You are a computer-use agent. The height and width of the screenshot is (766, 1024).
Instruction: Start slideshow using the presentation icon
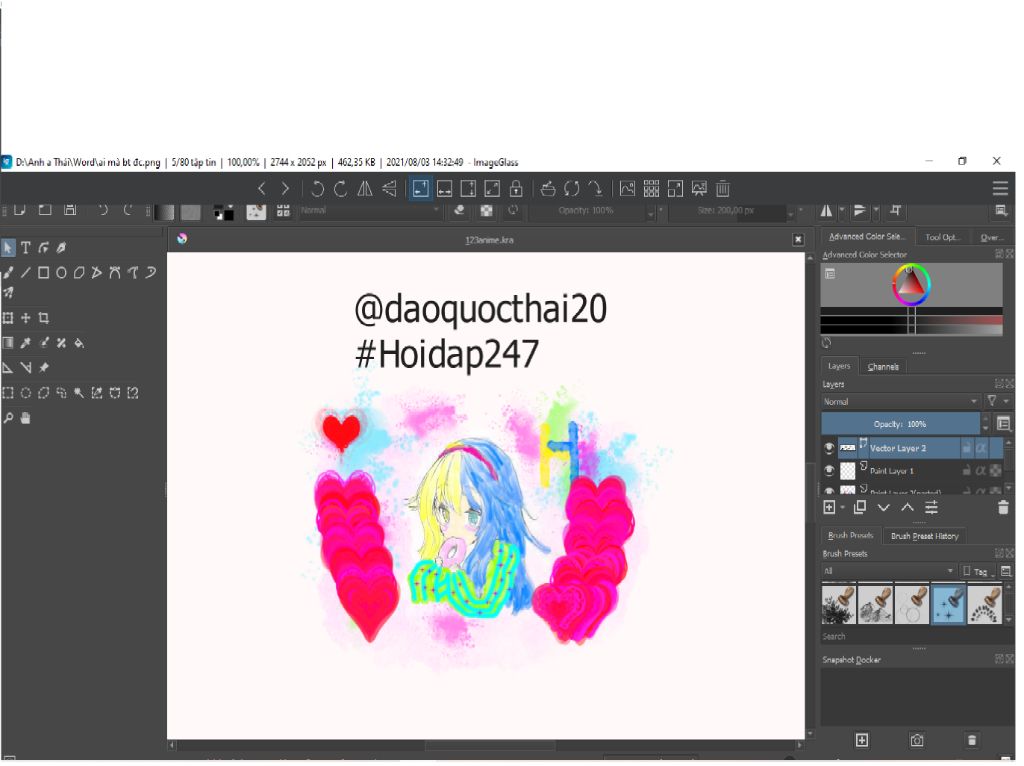coord(699,189)
